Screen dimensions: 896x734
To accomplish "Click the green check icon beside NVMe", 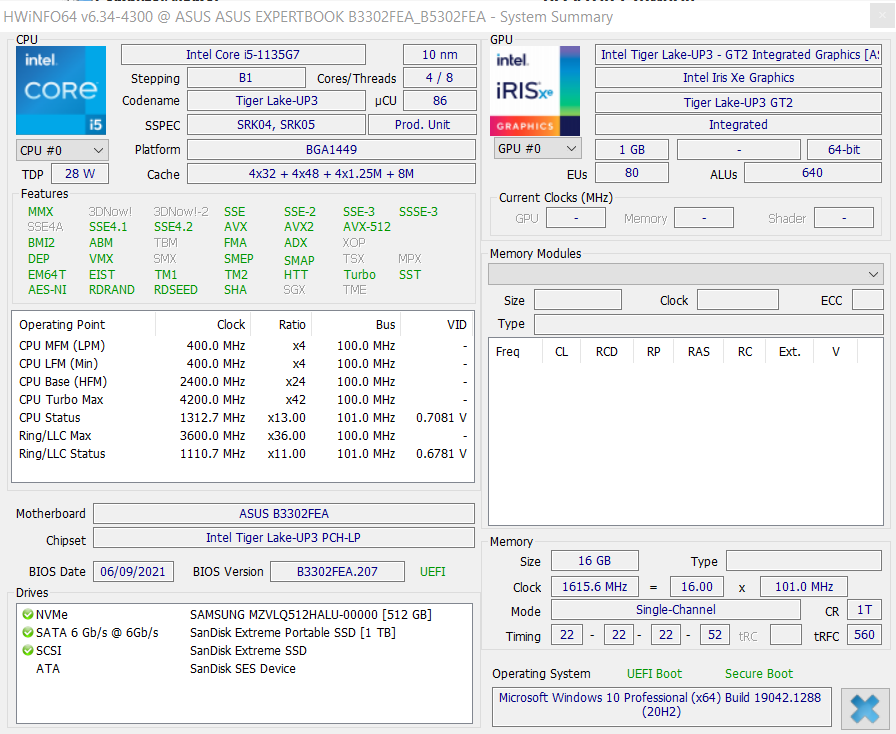I will click(x=27, y=615).
